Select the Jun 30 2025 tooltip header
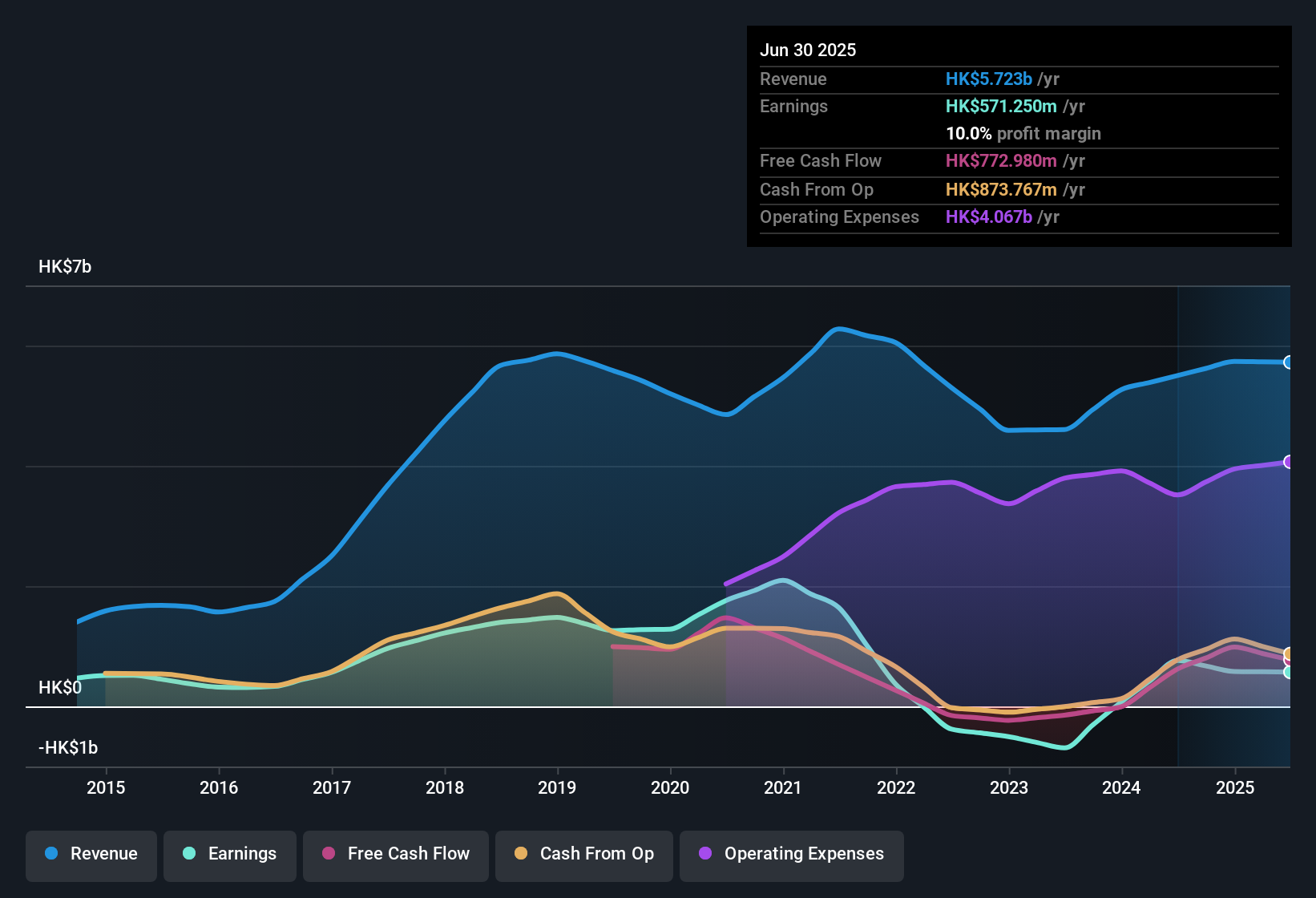The image size is (1316, 898). pos(808,50)
